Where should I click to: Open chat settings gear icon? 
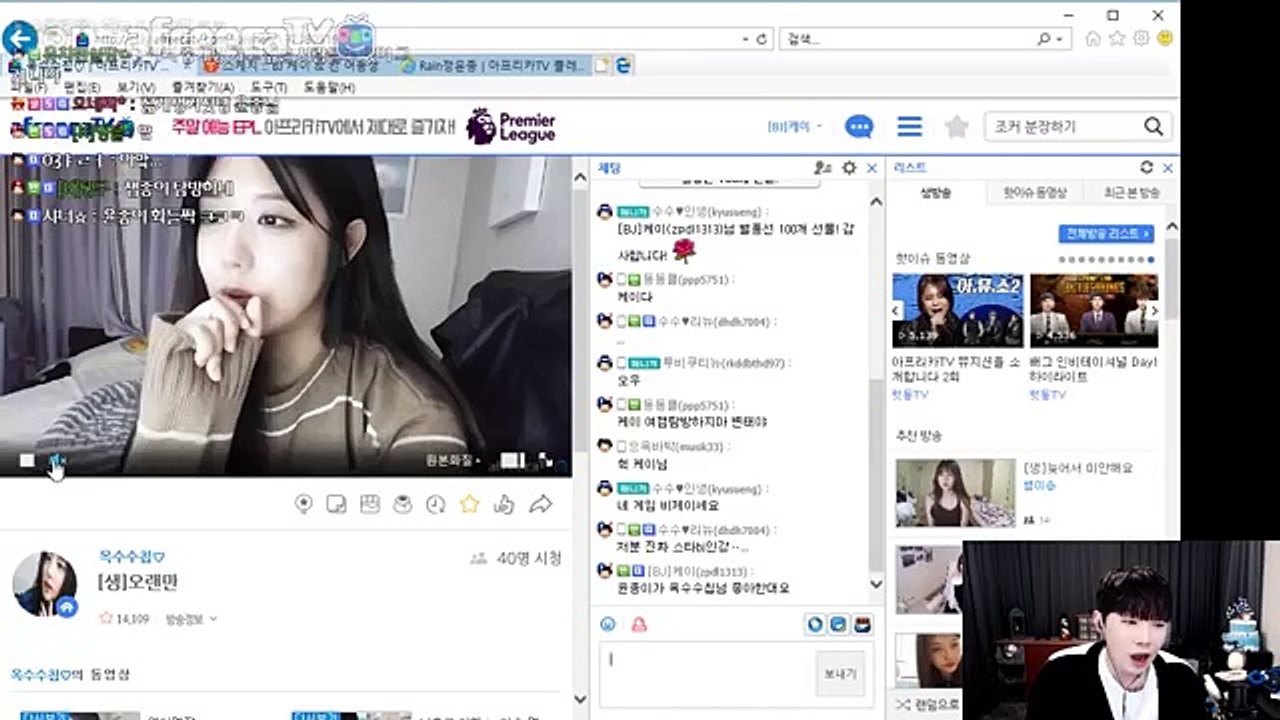[x=849, y=168]
